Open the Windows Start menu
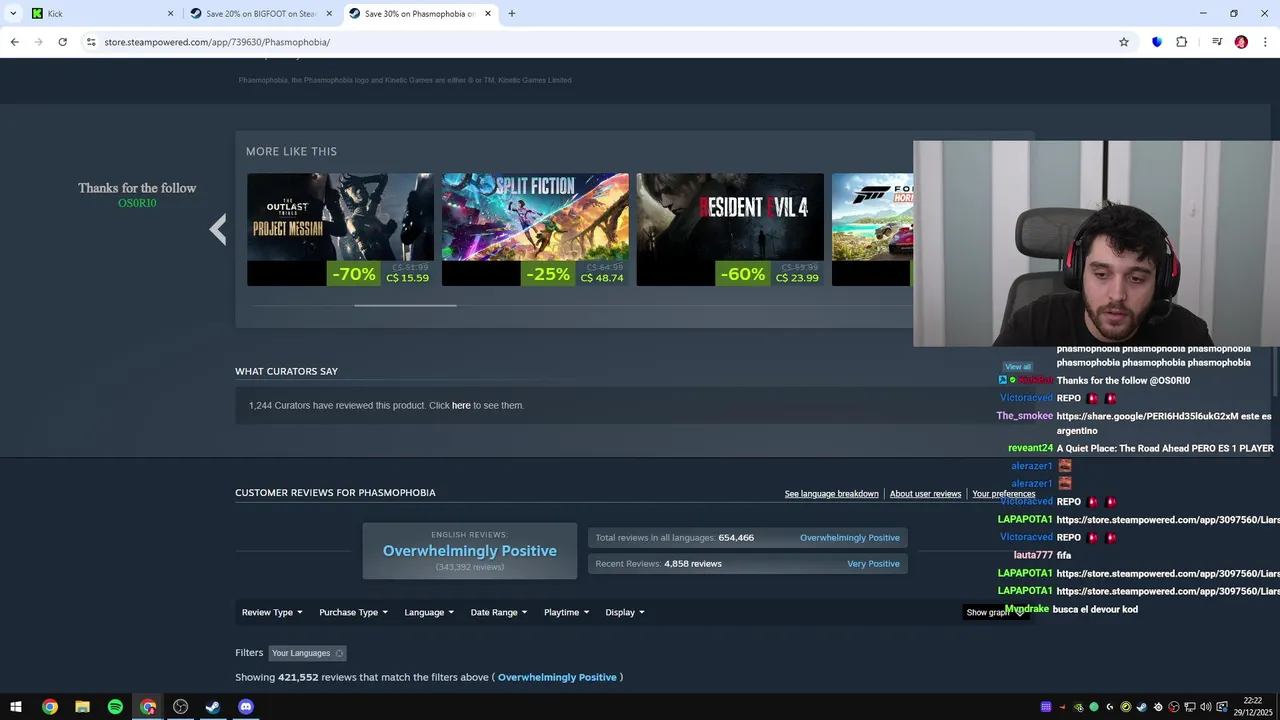Screen dimensions: 1280x720 click(x=16, y=707)
